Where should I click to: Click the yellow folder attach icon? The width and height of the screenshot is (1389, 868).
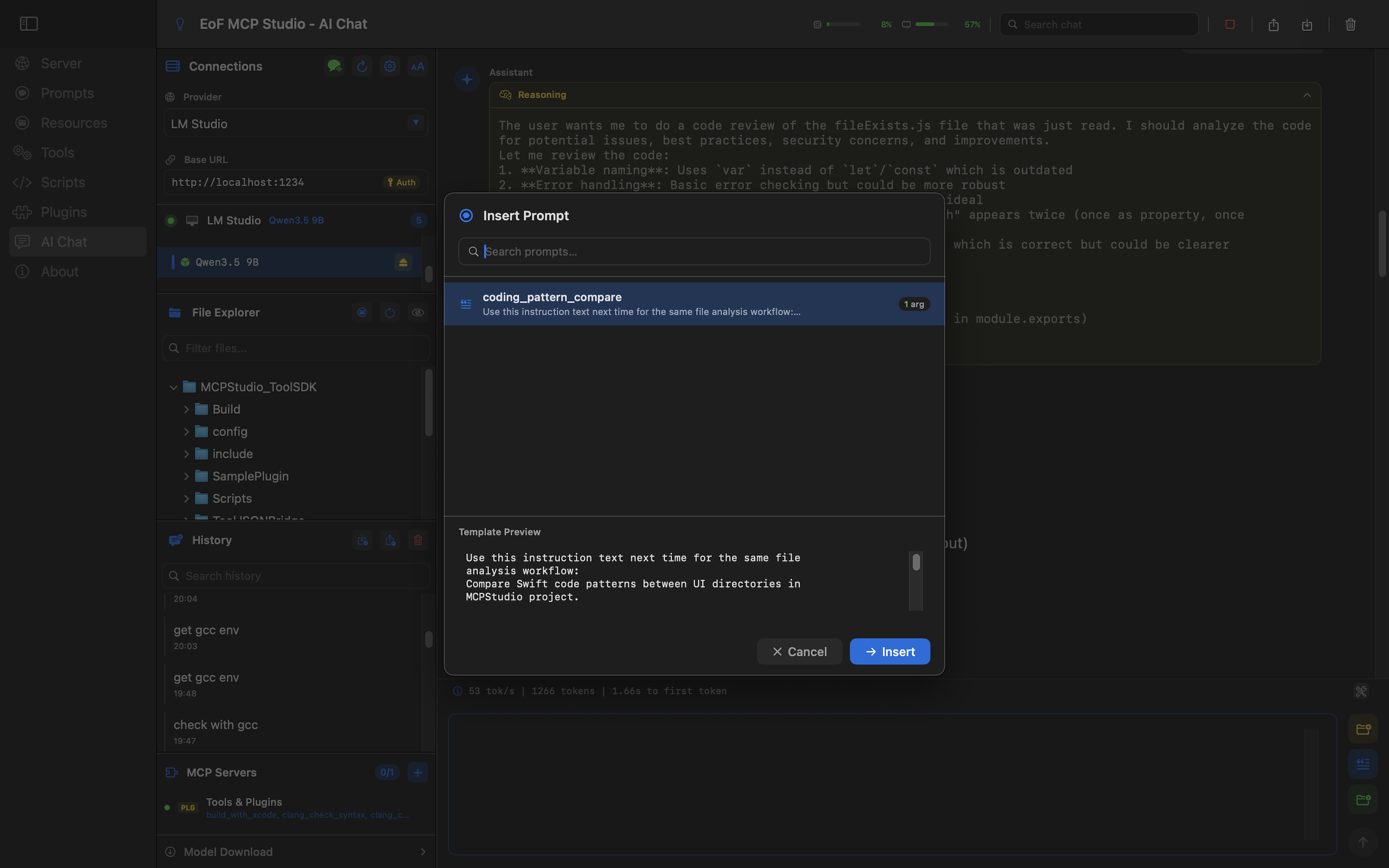1362,729
